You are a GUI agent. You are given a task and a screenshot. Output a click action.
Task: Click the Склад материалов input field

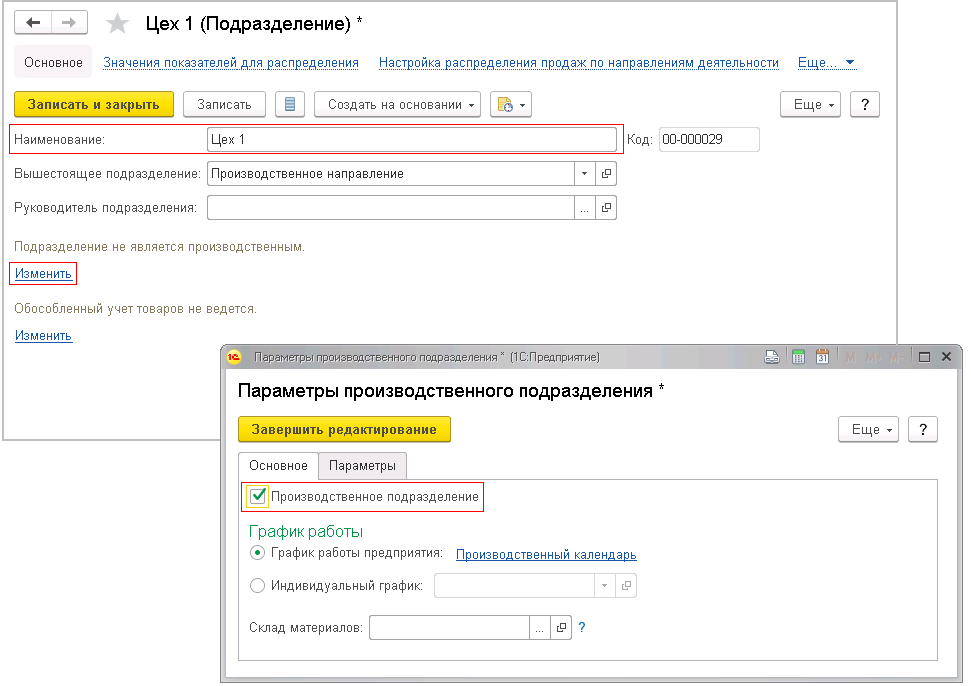[450, 628]
